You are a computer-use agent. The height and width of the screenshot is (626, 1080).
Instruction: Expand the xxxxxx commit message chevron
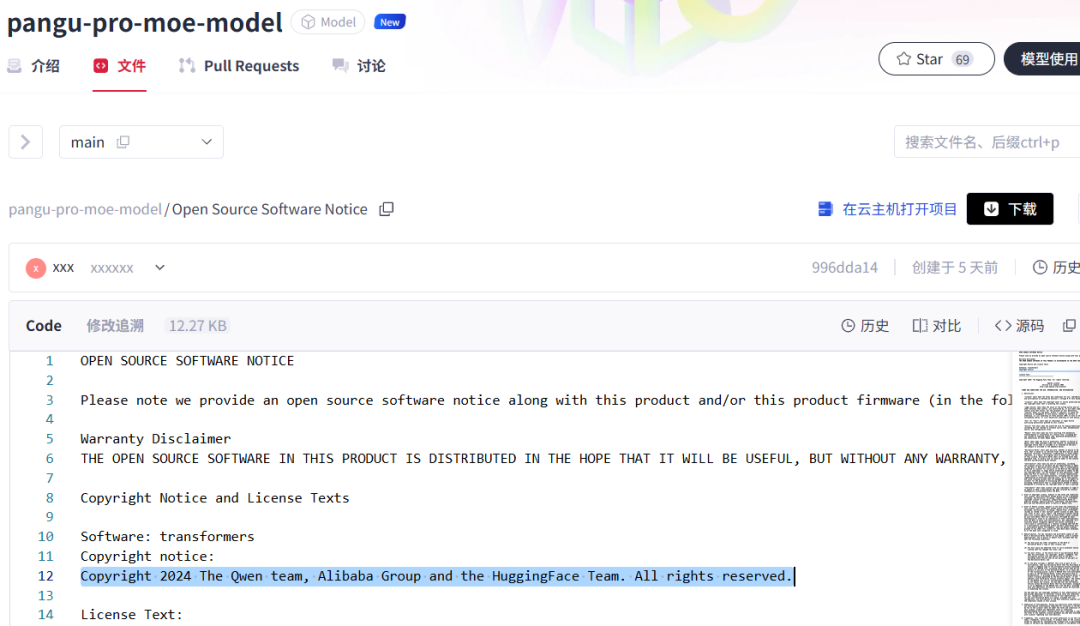160,267
